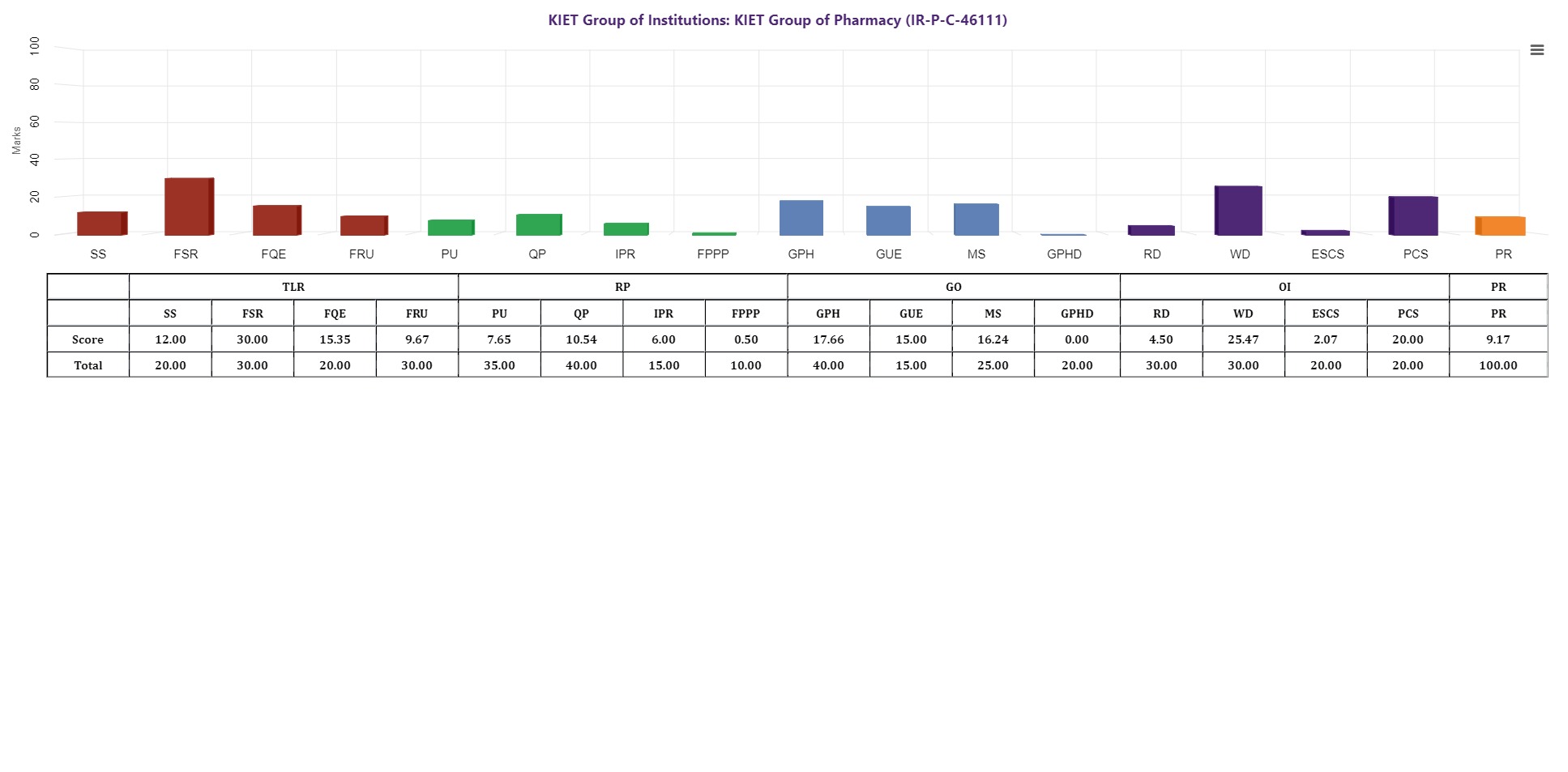Click the GO group header in table
The width and height of the screenshot is (1568, 772).
(954, 287)
